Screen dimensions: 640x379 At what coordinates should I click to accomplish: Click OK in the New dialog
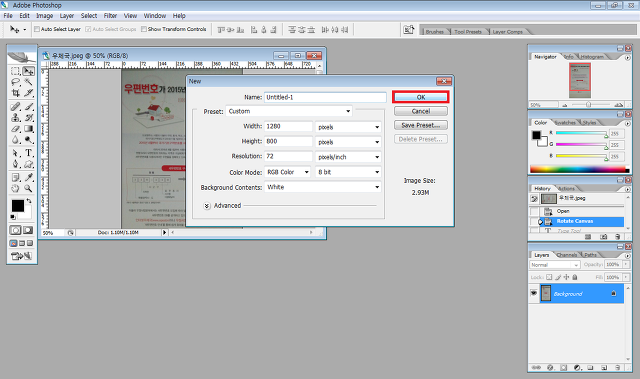[421, 97]
